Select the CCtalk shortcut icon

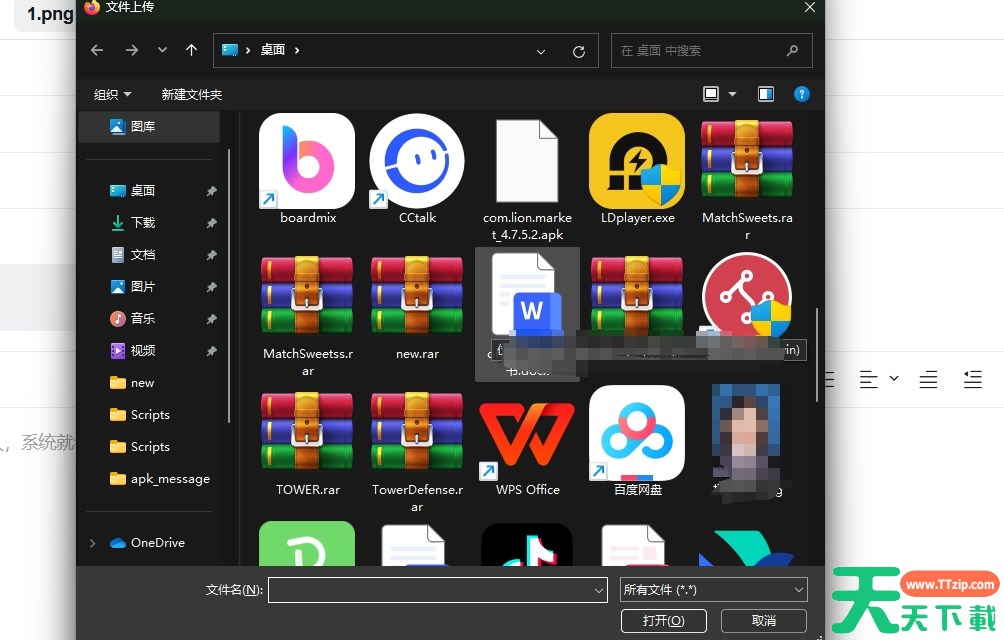416,161
